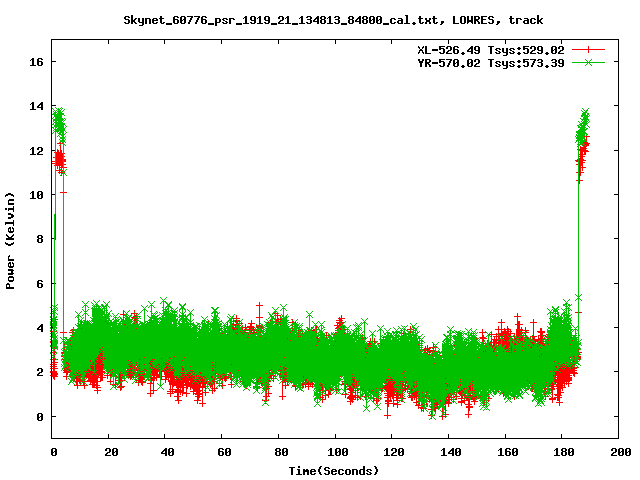Image resolution: width=640 pixels, height=480 pixels.
Task: Click the y-axis tick label 12
Action: pyautogui.click(x=36, y=151)
